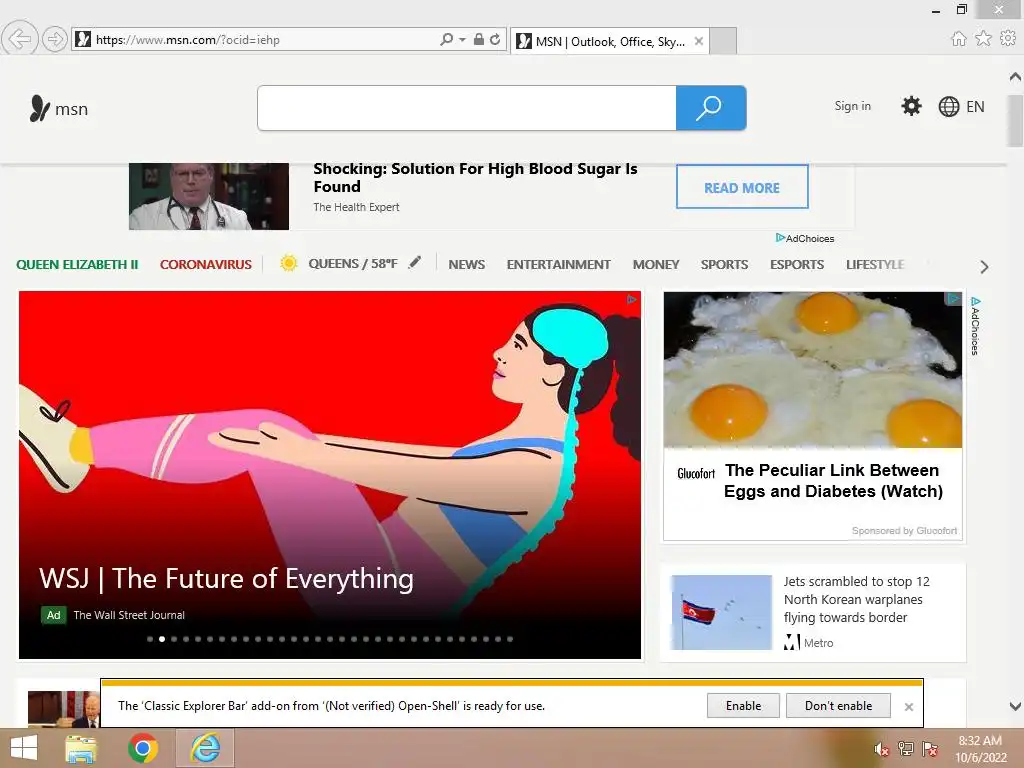Click the Home icon in Internet Explorer
Screen dimensions: 1024x768
tap(959, 39)
